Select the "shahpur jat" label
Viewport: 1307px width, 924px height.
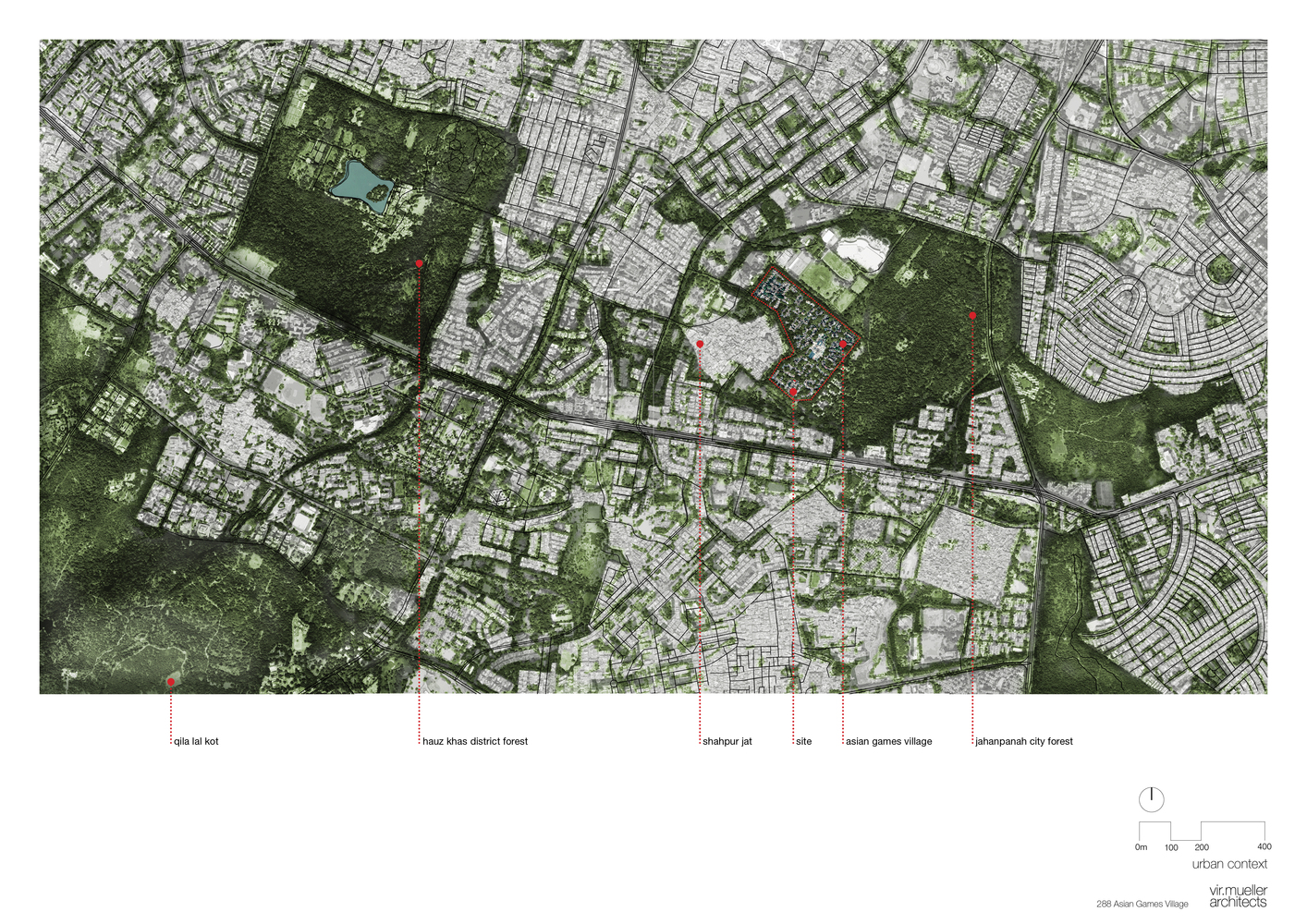tap(727, 741)
